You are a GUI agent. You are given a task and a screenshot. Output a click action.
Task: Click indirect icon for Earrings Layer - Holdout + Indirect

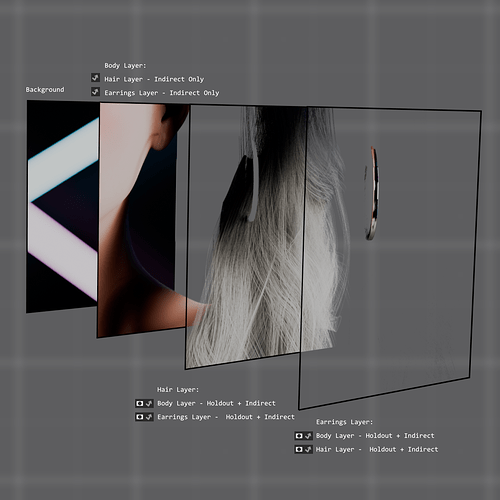(x=149, y=417)
